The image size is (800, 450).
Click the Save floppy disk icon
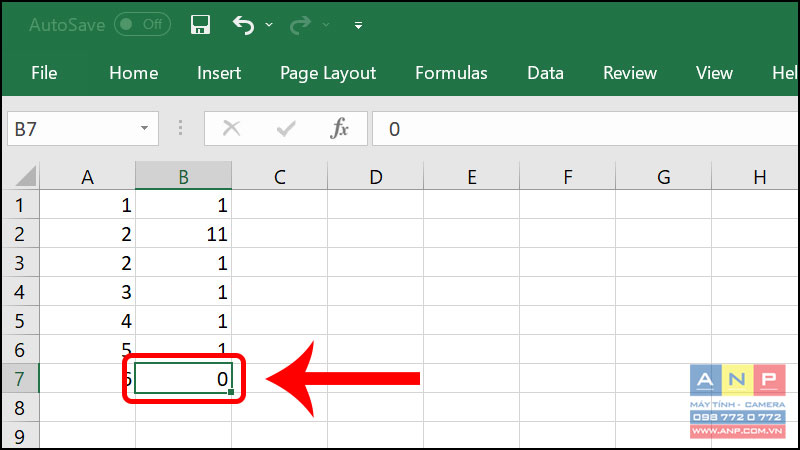[200, 24]
